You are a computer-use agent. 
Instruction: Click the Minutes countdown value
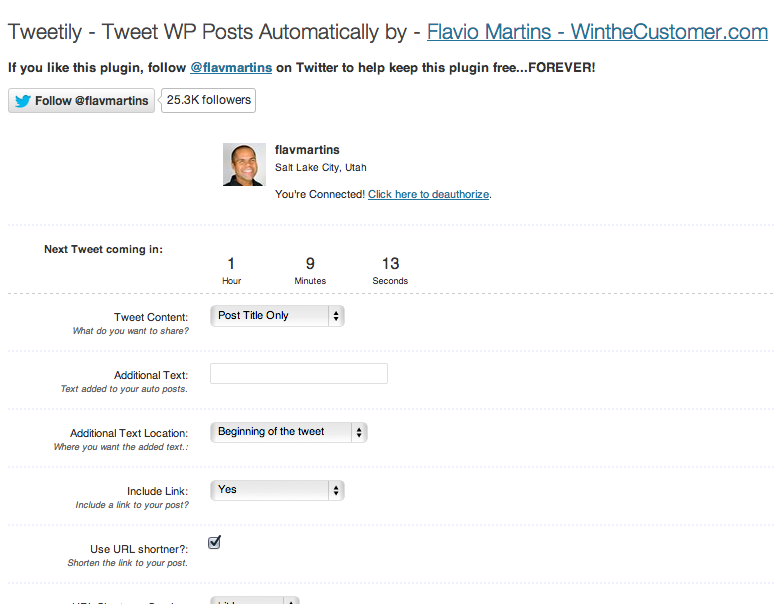click(x=310, y=263)
